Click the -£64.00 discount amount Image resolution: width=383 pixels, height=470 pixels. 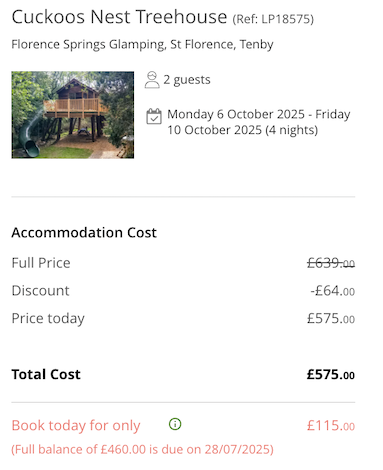coord(333,291)
